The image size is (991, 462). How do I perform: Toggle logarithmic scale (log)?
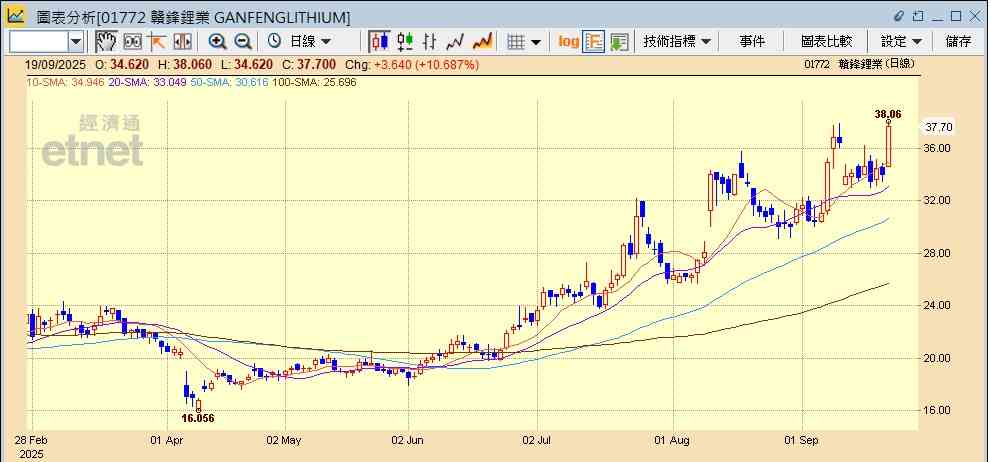point(568,42)
